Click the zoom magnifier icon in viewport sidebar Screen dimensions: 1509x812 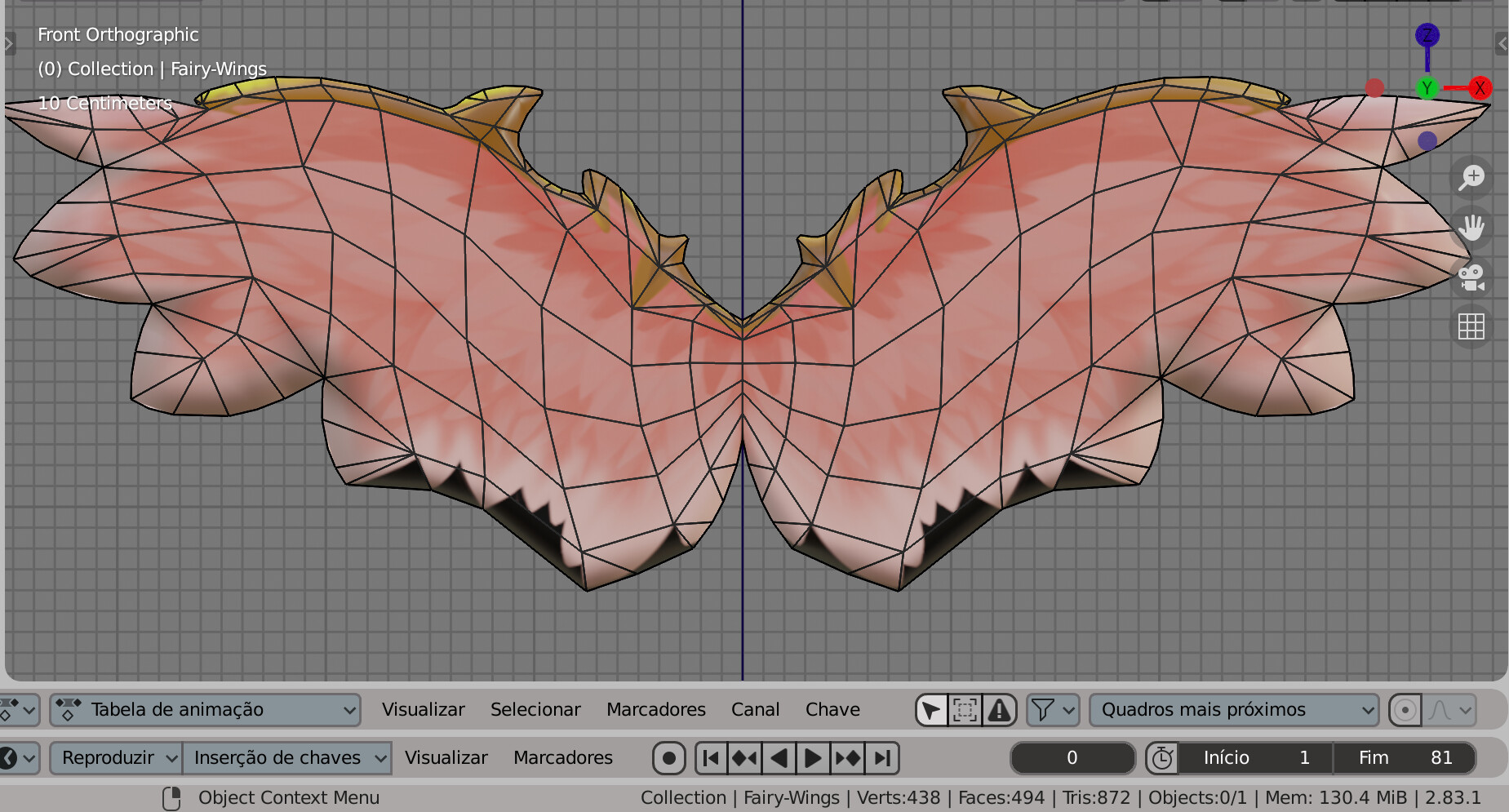(x=1471, y=176)
